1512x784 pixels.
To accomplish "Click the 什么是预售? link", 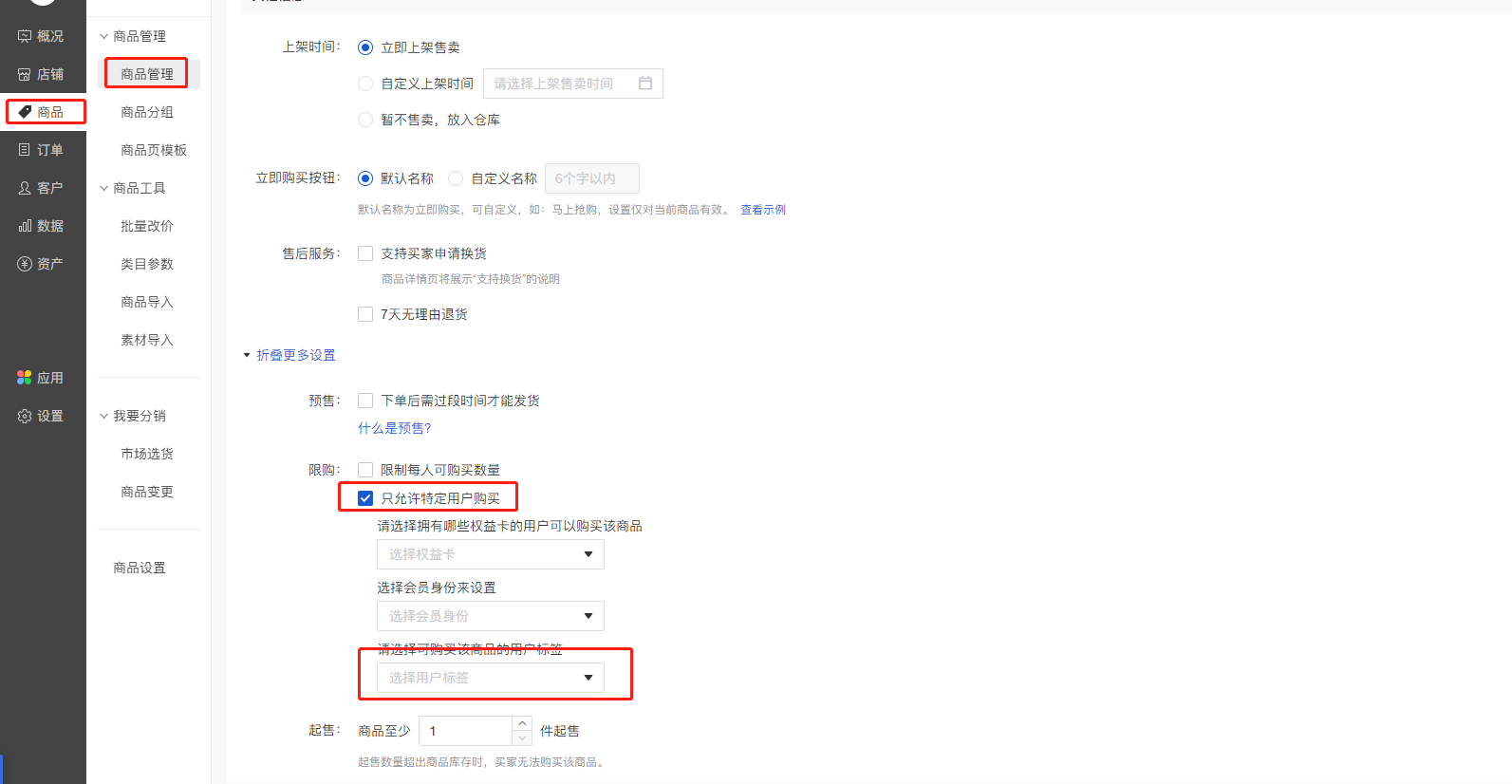I will pyautogui.click(x=394, y=428).
